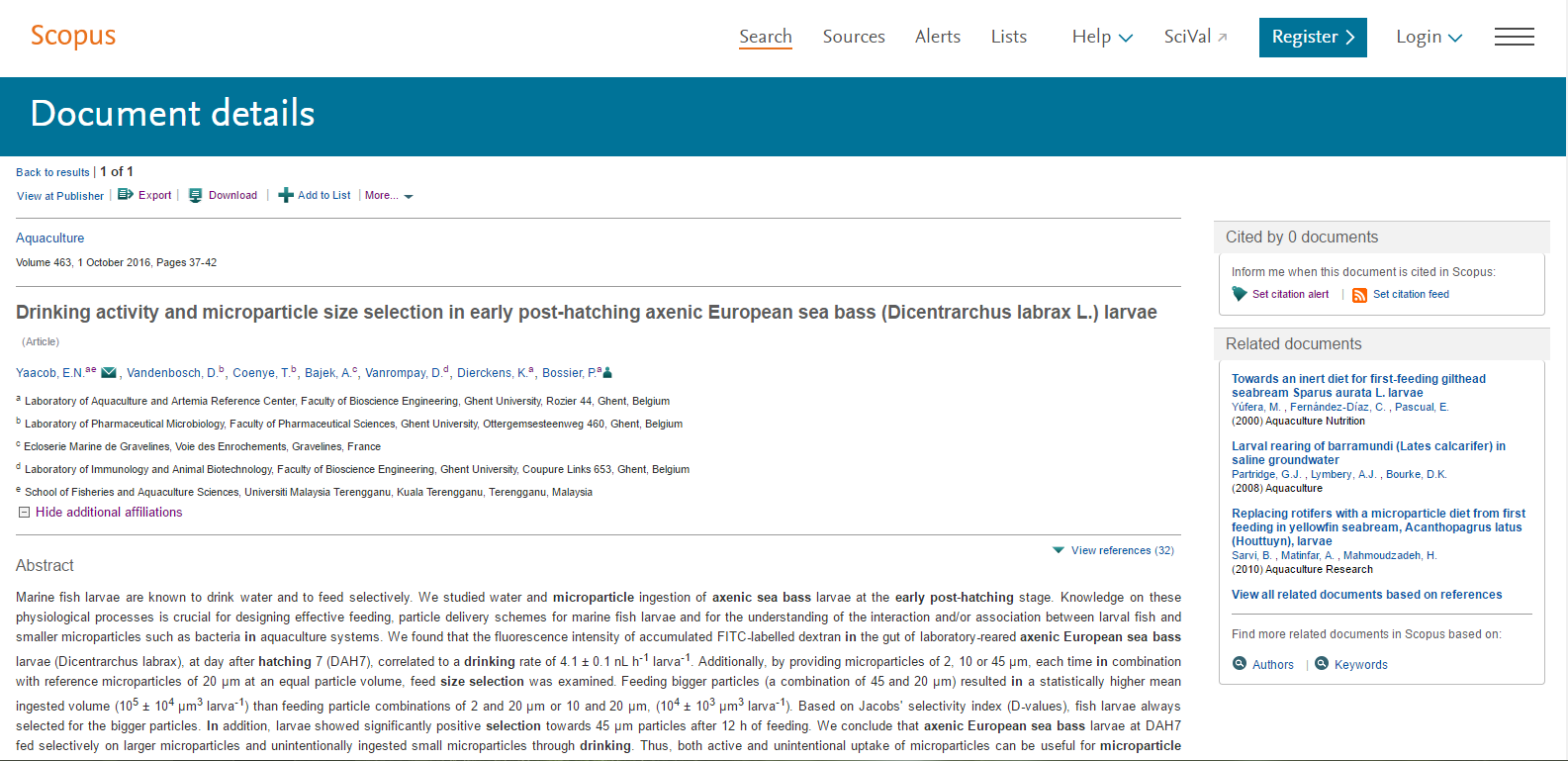Click the Scopus logo

[73, 37]
